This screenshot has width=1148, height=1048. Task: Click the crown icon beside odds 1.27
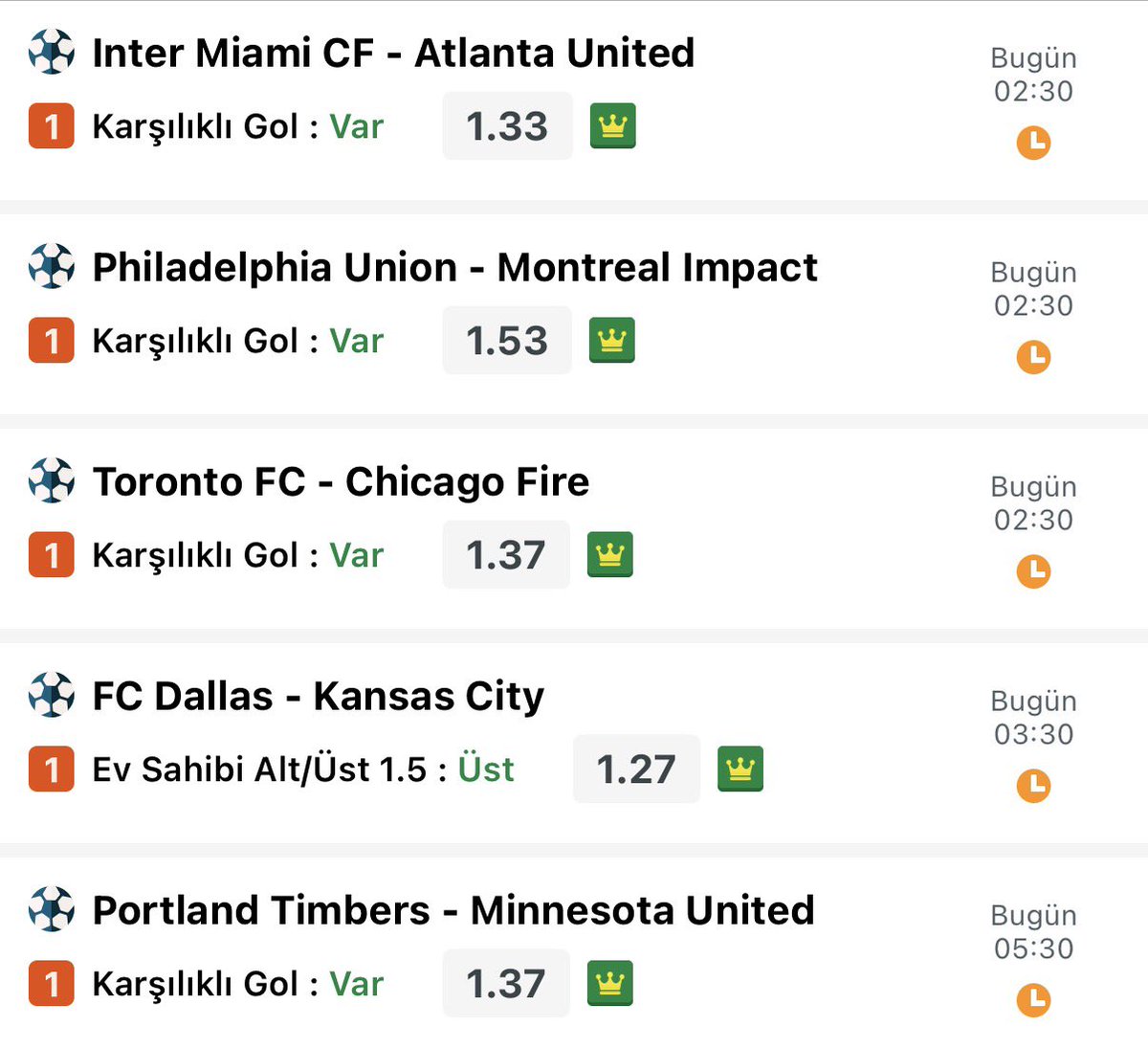click(x=740, y=769)
